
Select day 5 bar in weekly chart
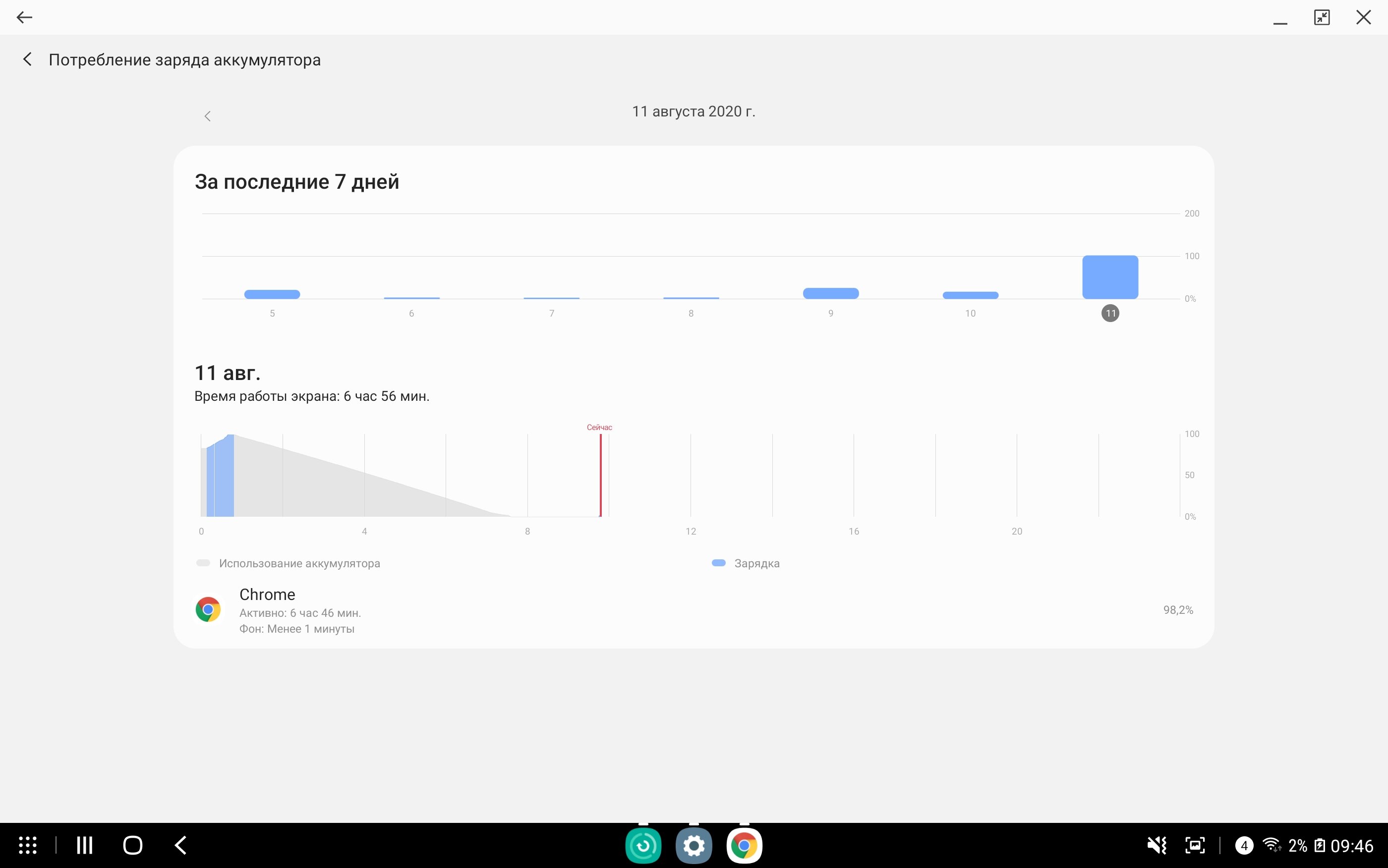pos(272,294)
